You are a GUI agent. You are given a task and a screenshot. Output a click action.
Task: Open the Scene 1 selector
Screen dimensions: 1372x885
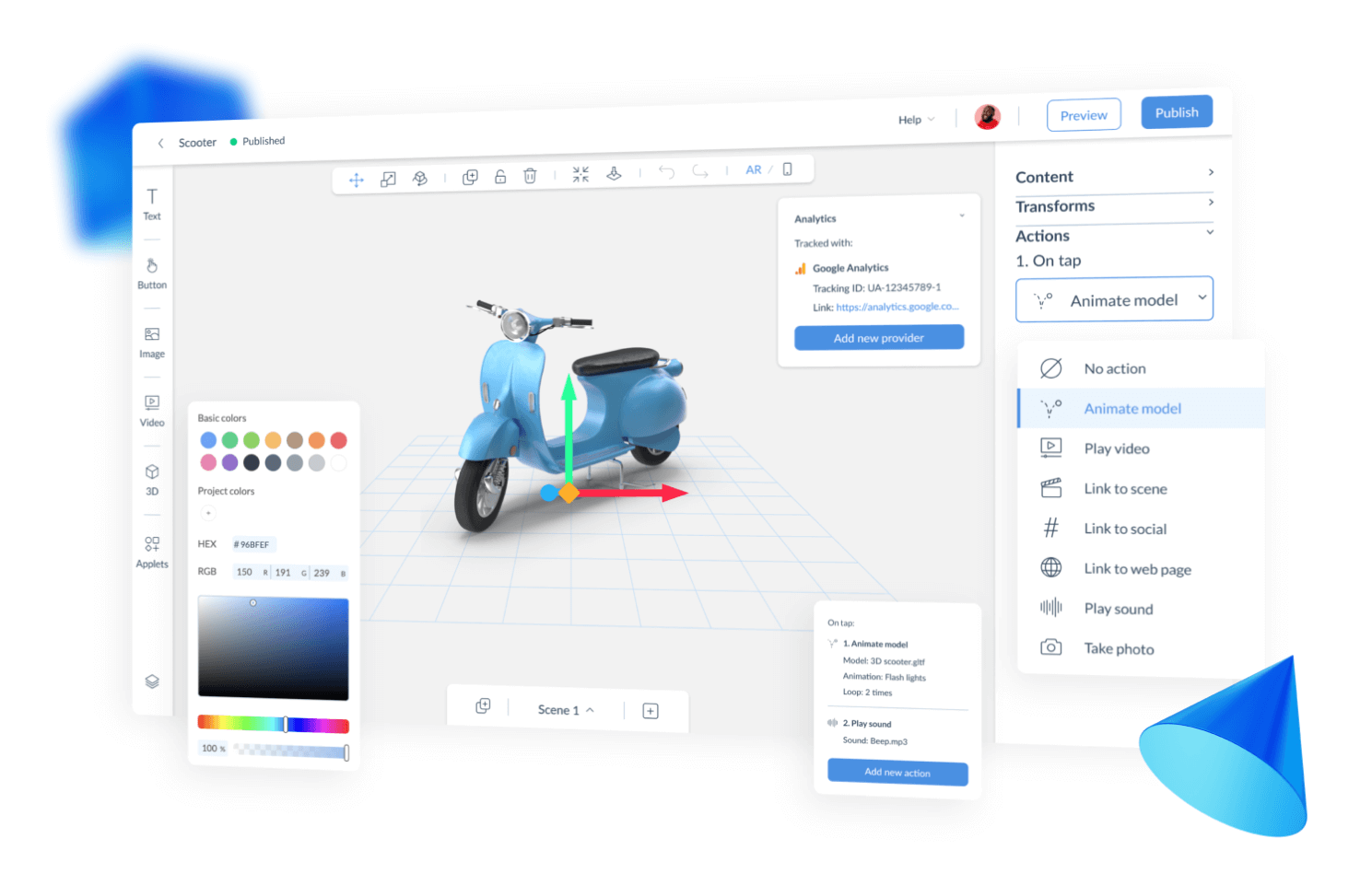(x=564, y=709)
